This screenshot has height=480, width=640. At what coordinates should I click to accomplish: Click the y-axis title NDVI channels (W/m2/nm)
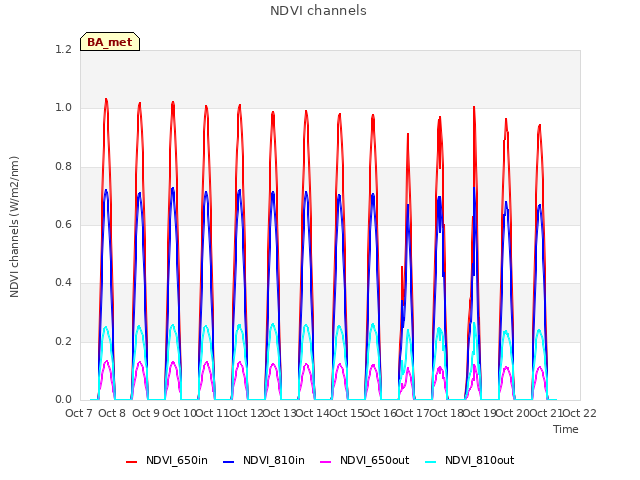coord(14,227)
